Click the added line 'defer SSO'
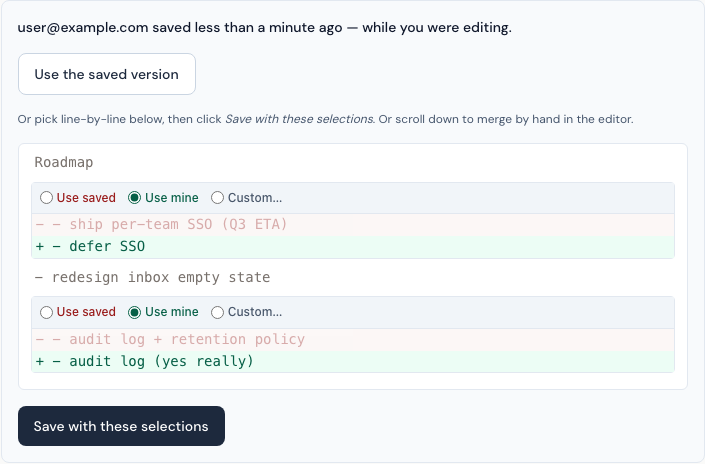Viewport: 705px width, 464px height. [353, 246]
